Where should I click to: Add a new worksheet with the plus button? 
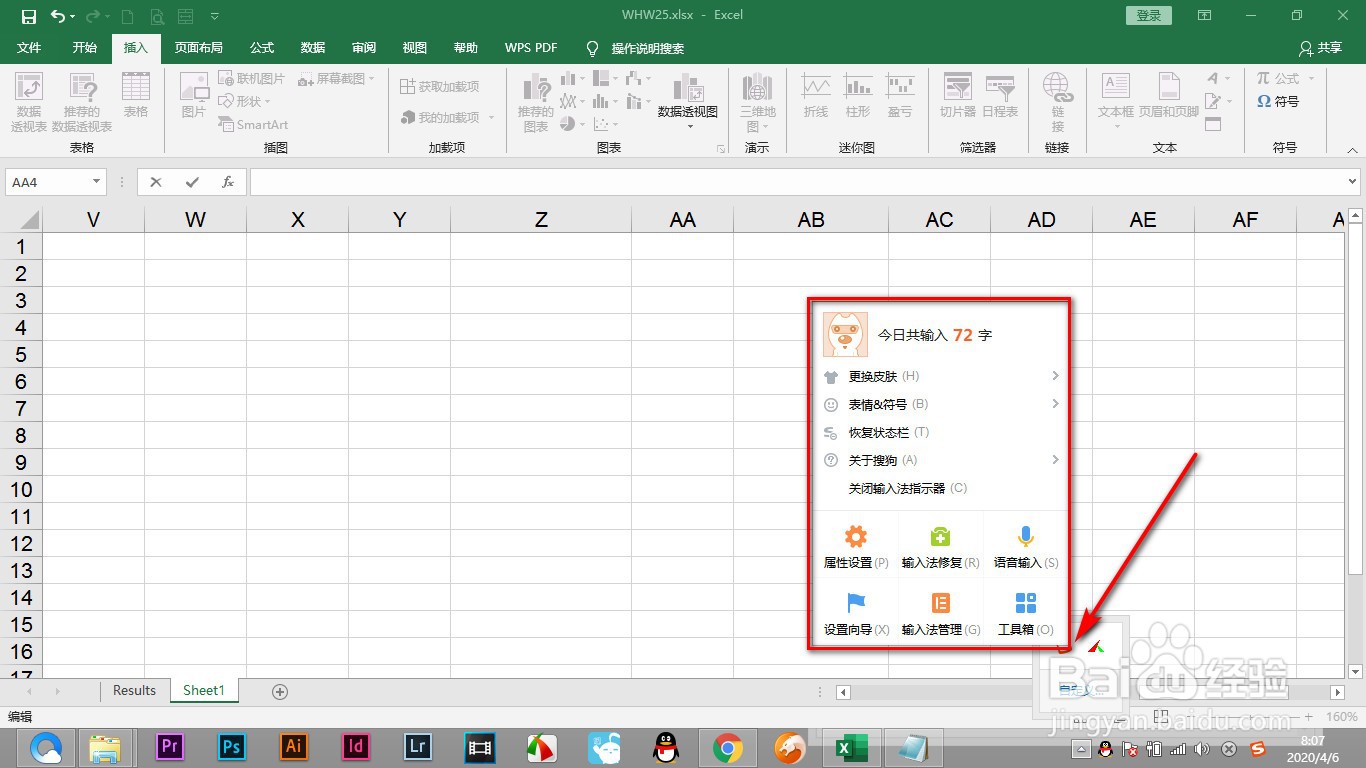[279, 691]
